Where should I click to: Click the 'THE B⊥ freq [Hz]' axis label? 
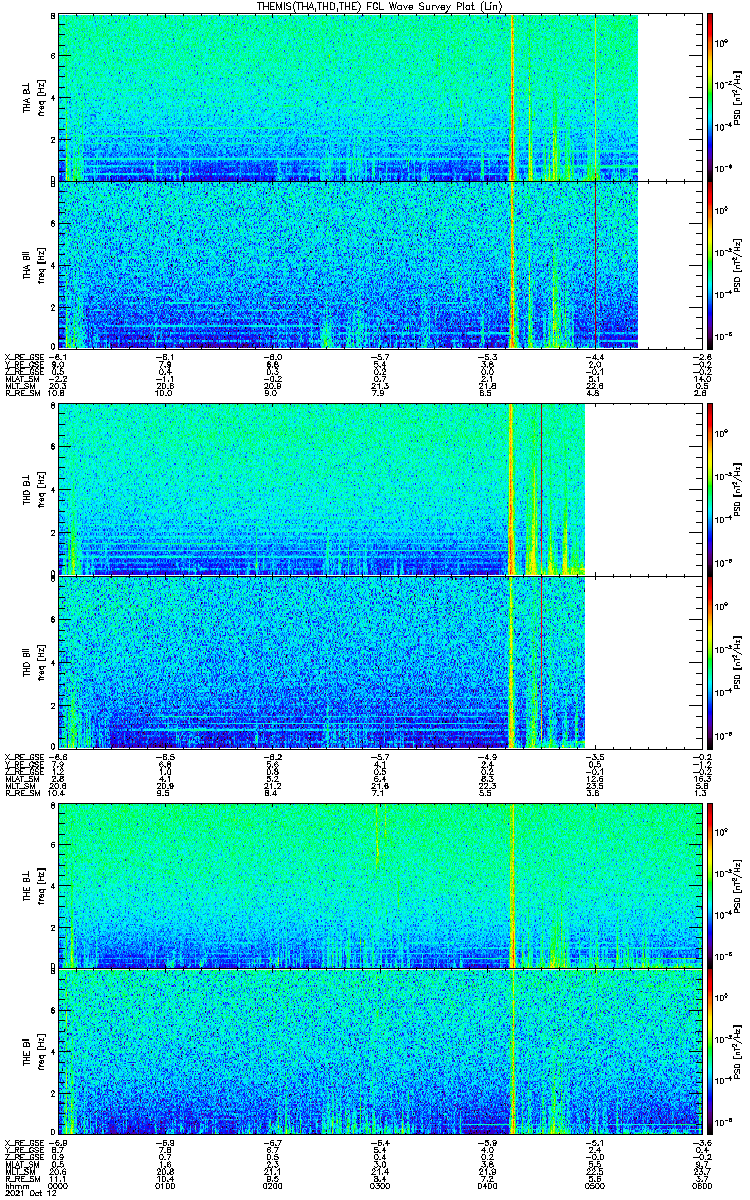tap(33, 885)
